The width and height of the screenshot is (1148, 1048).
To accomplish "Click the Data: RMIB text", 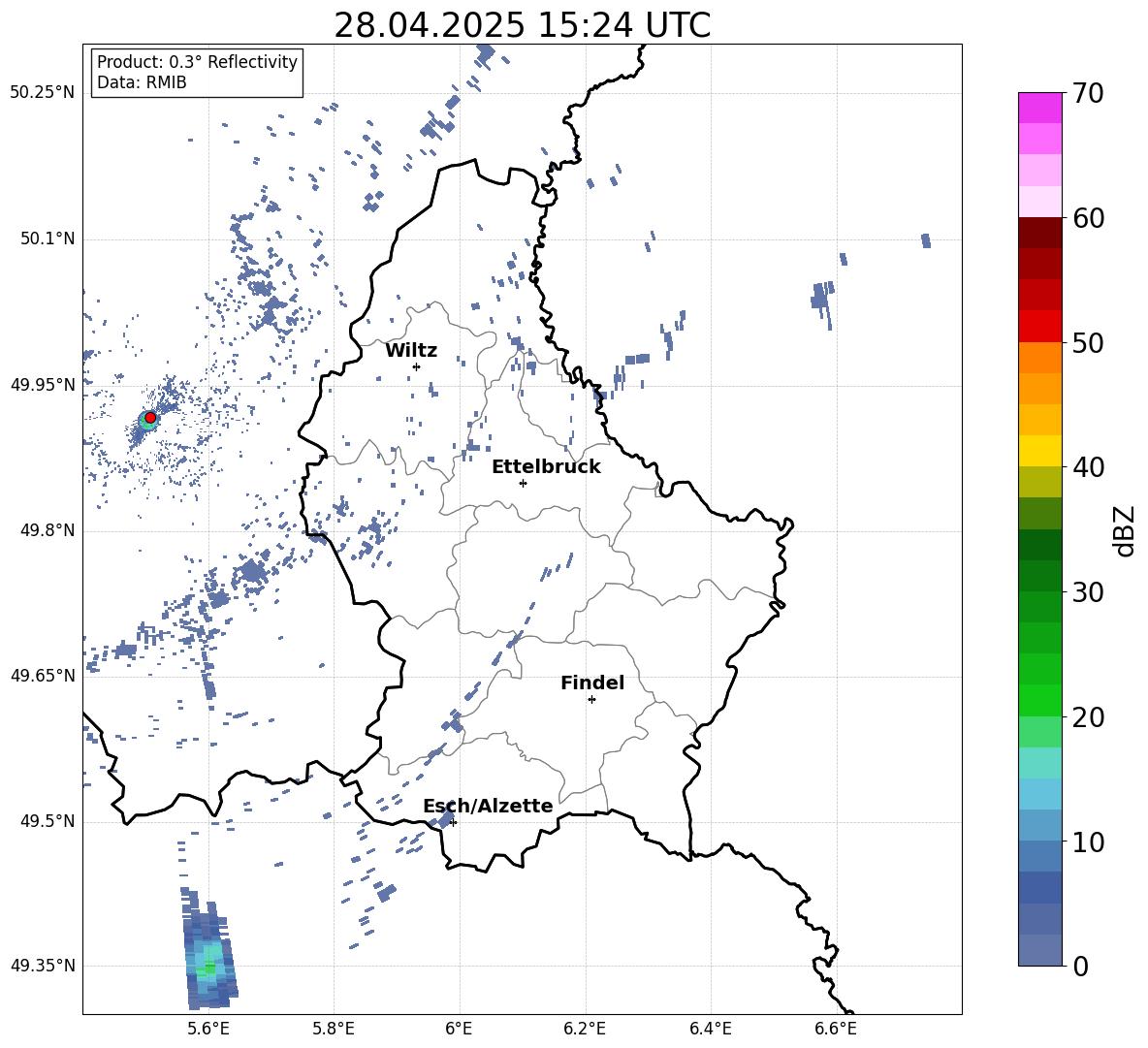I will click(x=142, y=82).
